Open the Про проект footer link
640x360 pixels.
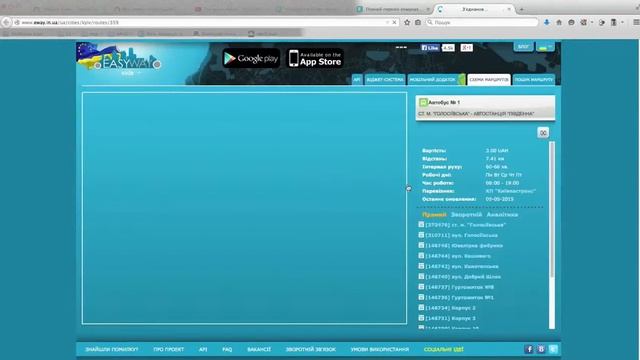point(169,349)
